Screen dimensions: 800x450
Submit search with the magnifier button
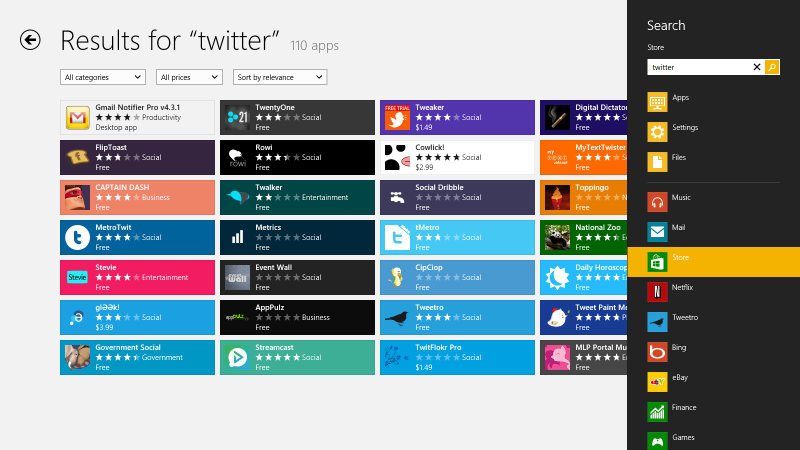[x=772, y=67]
